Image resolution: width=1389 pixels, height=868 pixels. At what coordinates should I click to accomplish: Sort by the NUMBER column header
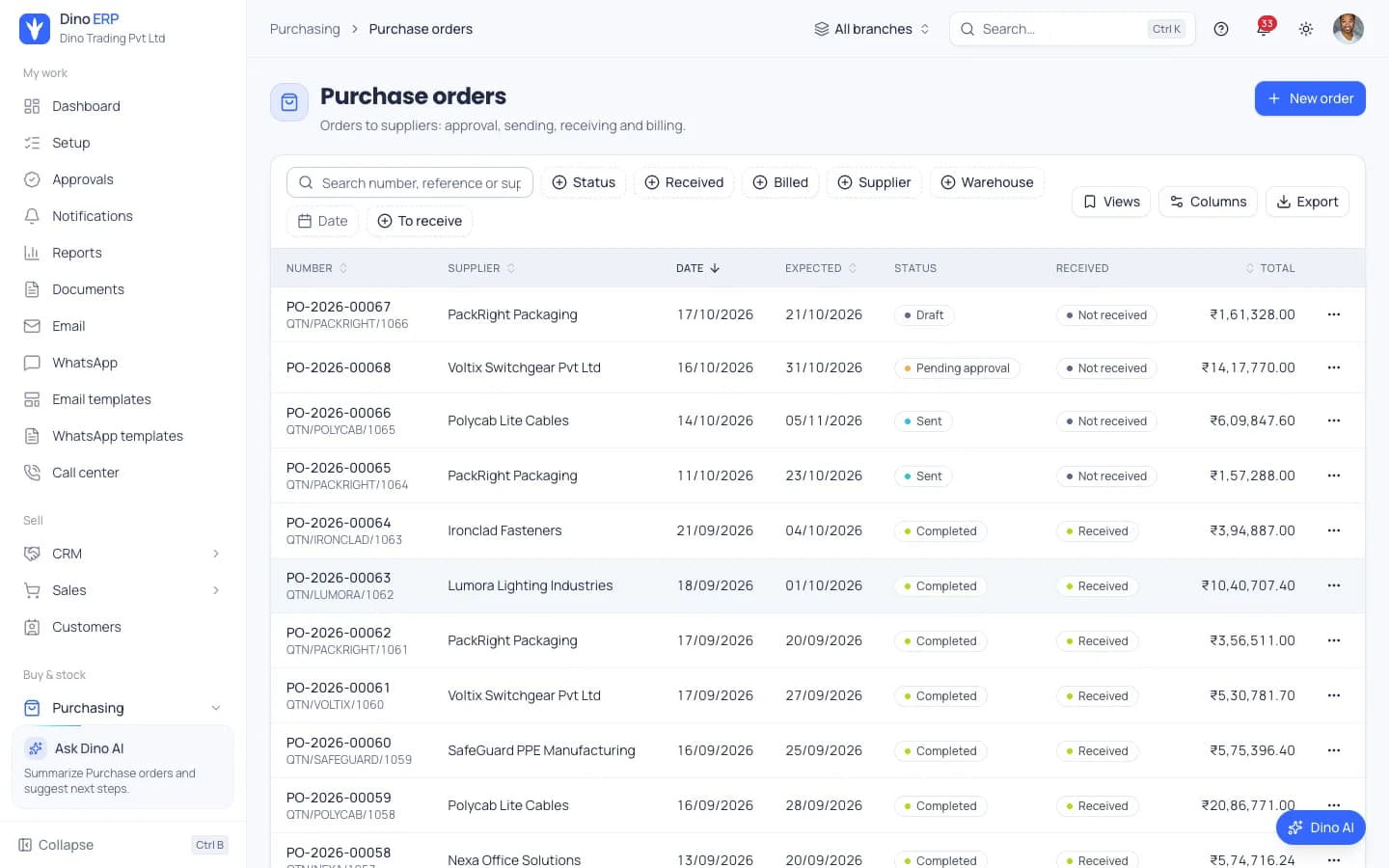(x=316, y=268)
